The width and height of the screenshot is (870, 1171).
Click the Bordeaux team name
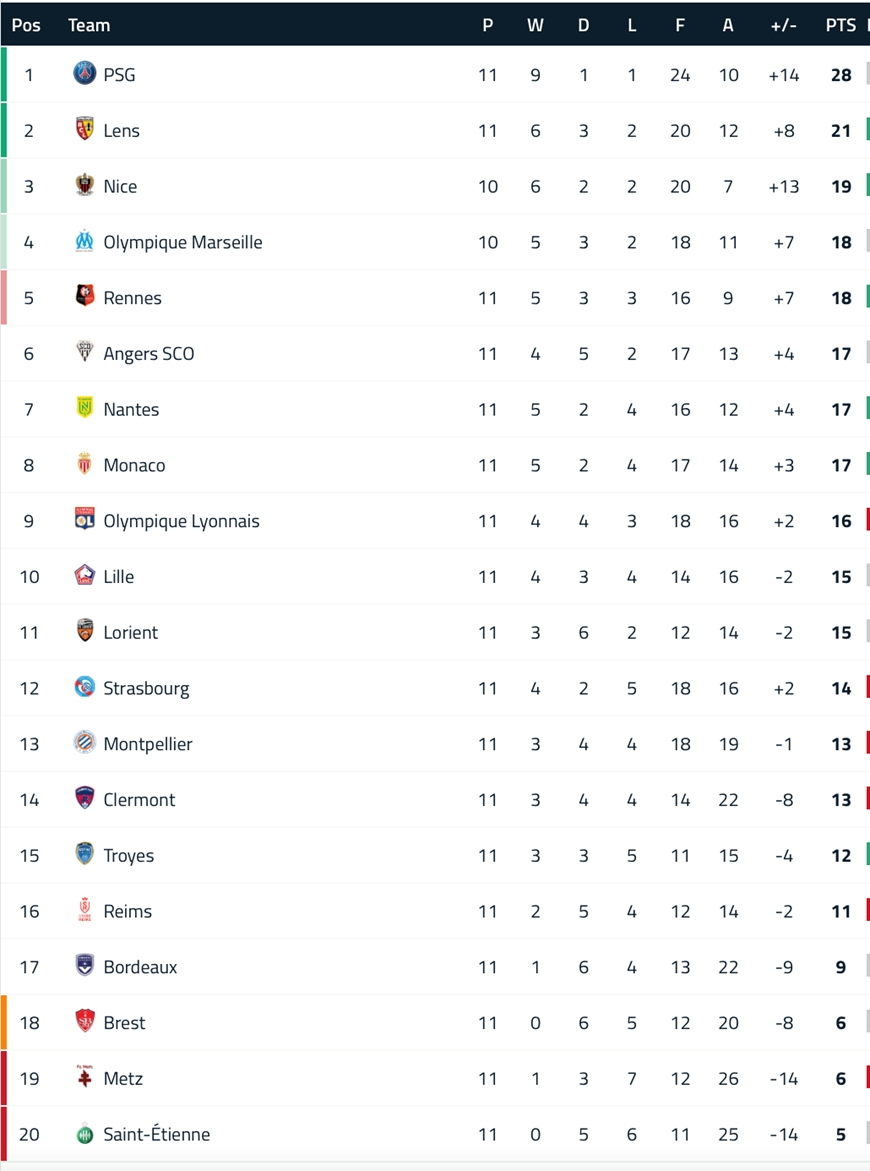click(140, 967)
